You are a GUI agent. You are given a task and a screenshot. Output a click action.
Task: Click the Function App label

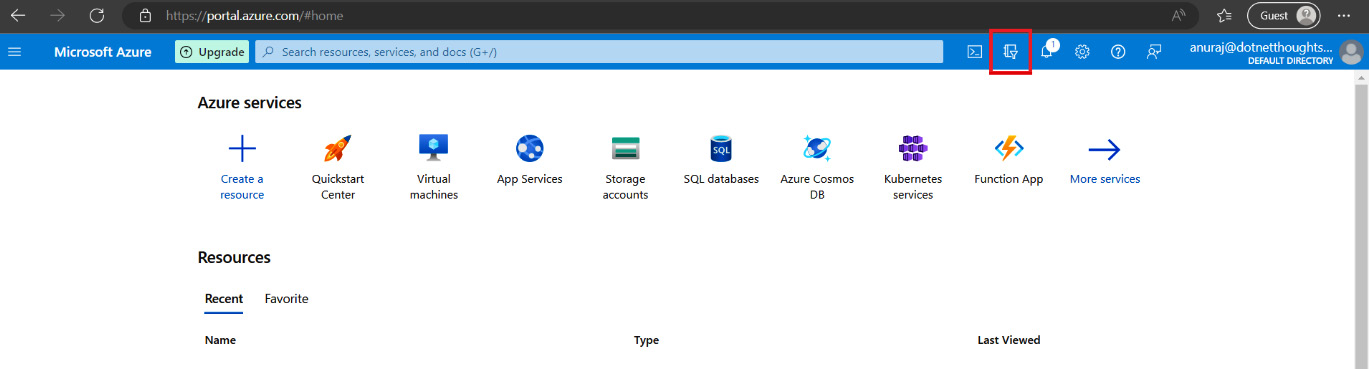pos(1009,179)
